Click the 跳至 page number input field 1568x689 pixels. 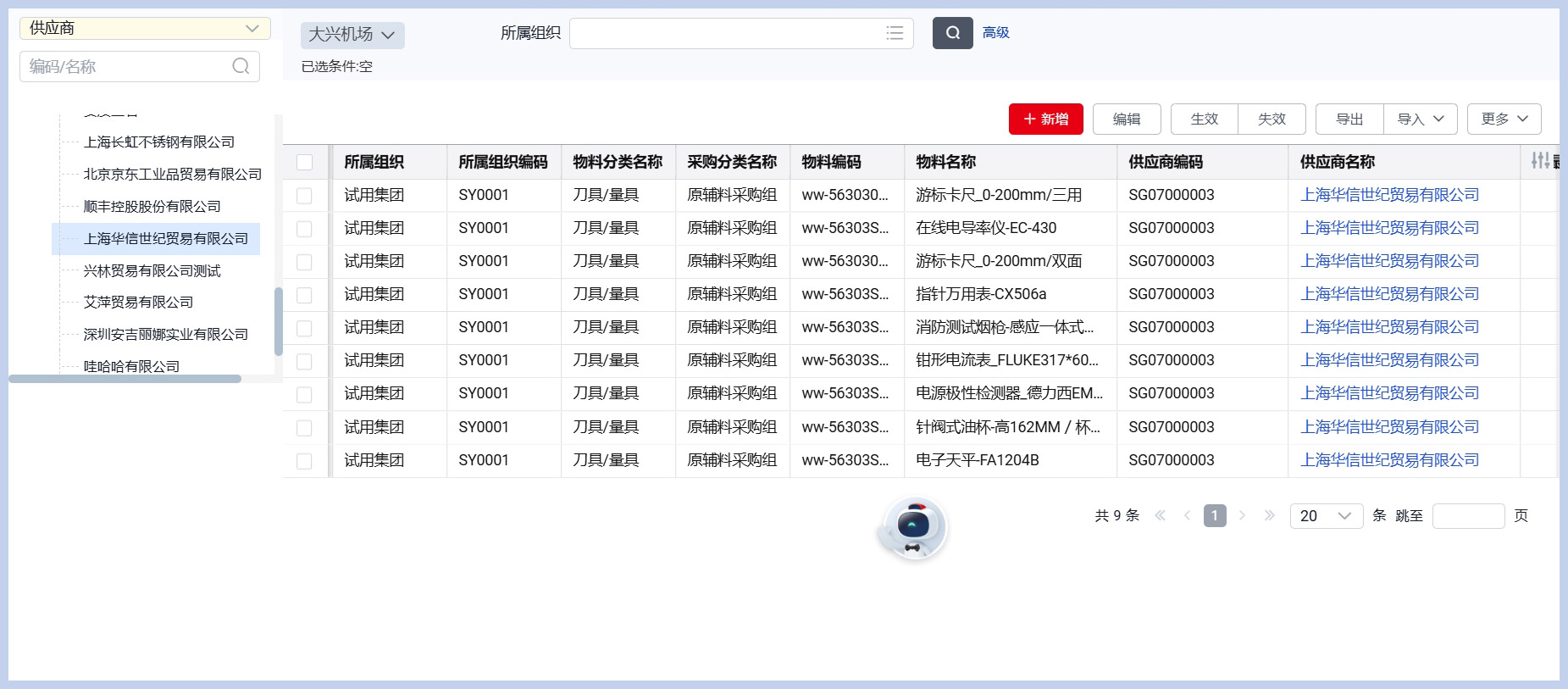click(x=1468, y=515)
